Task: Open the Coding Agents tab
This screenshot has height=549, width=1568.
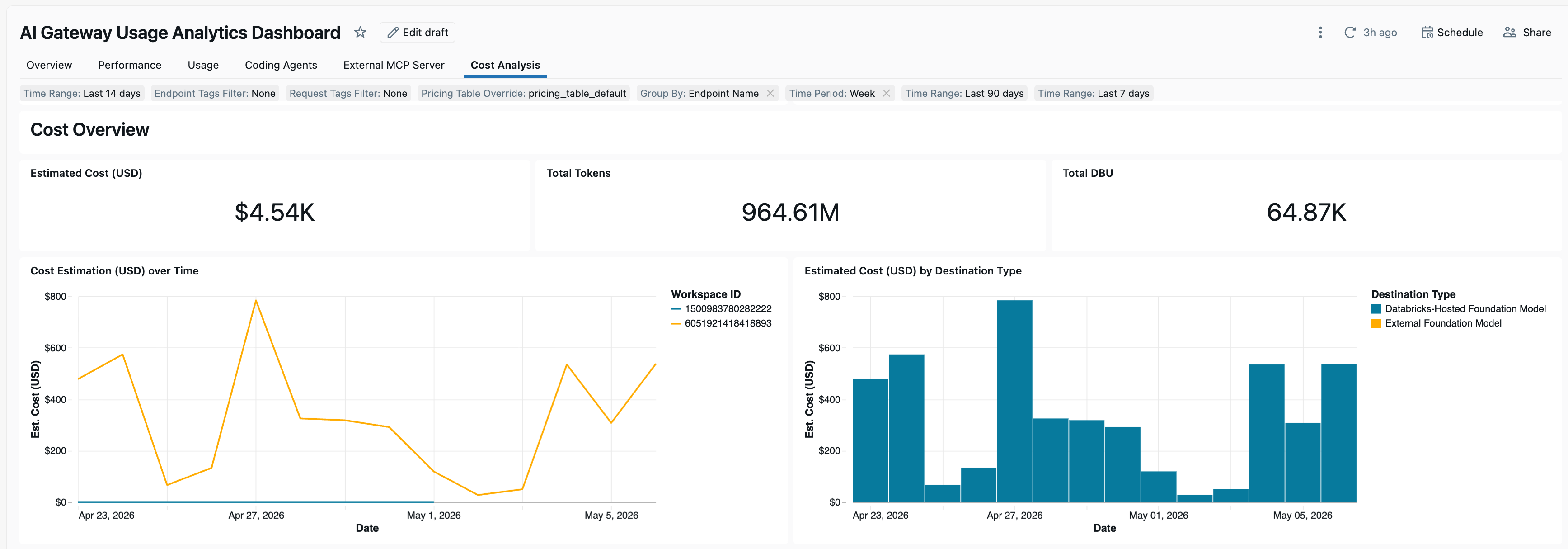Action: [281, 65]
